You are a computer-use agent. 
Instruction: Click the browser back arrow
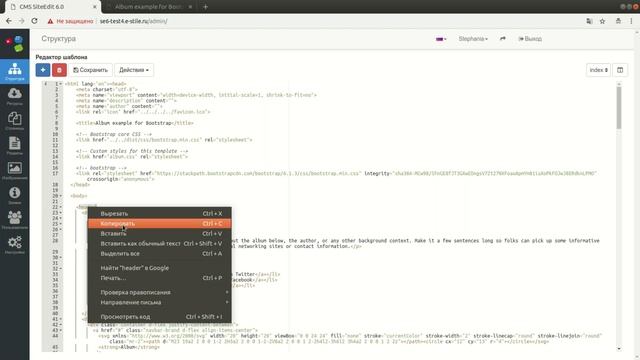9,21
